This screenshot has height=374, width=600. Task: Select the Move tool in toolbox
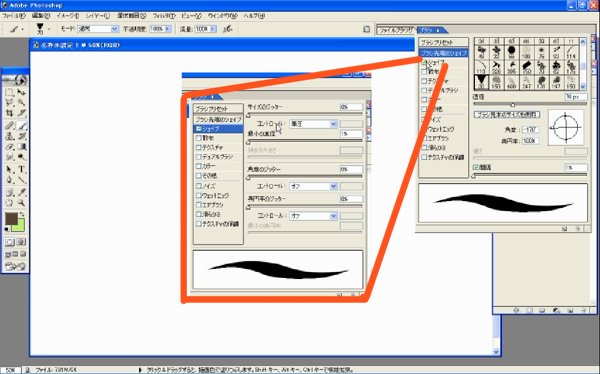(21, 93)
